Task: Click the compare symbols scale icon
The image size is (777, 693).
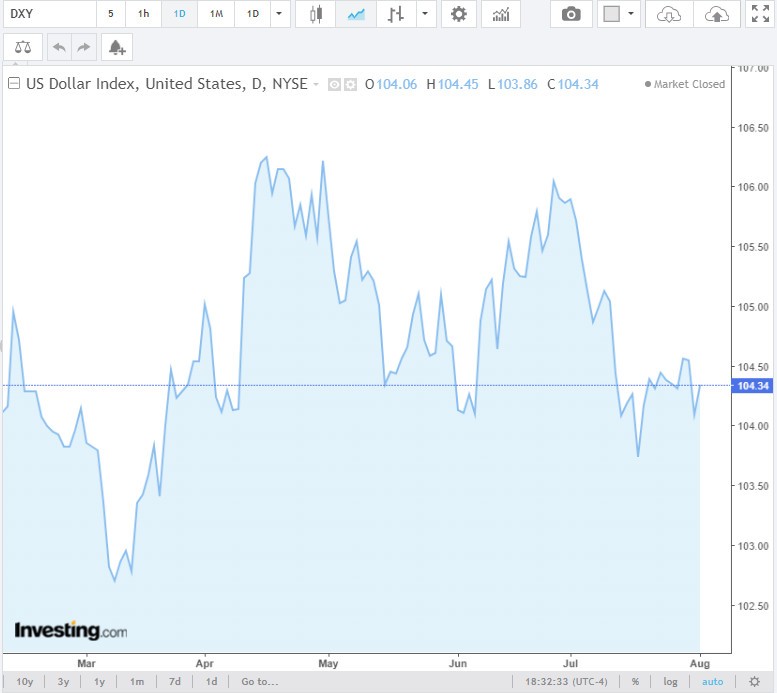Action: 23,47
